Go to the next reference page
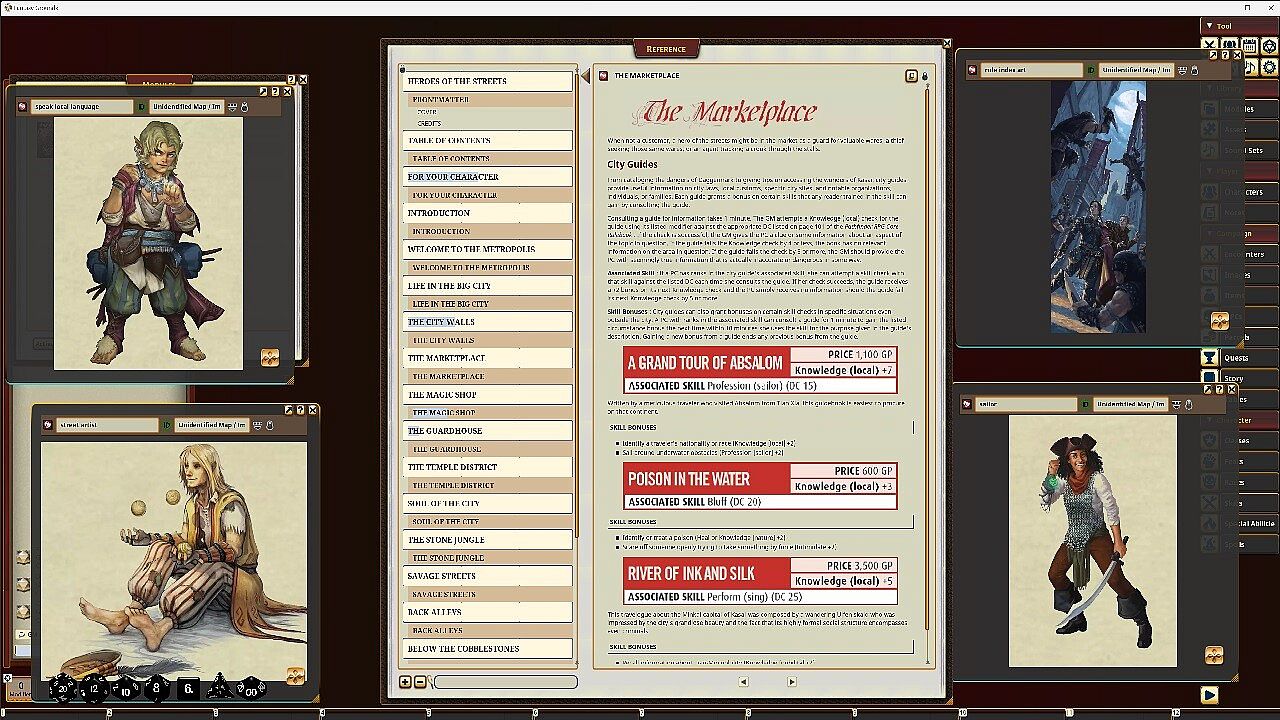This screenshot has width=1280, height=720. (x=791, y=682)
